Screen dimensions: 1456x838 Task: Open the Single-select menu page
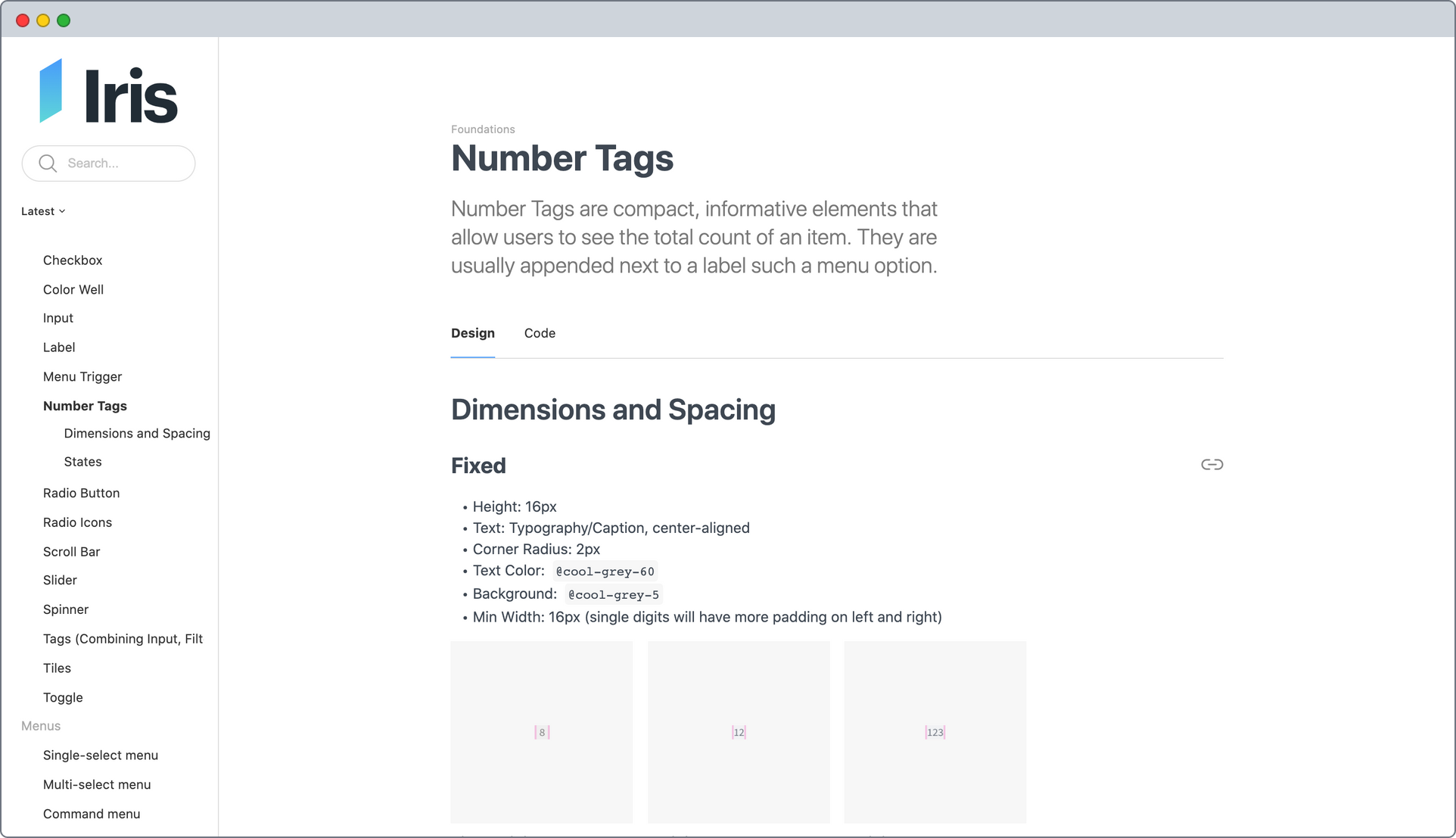[x=101, y=755]
